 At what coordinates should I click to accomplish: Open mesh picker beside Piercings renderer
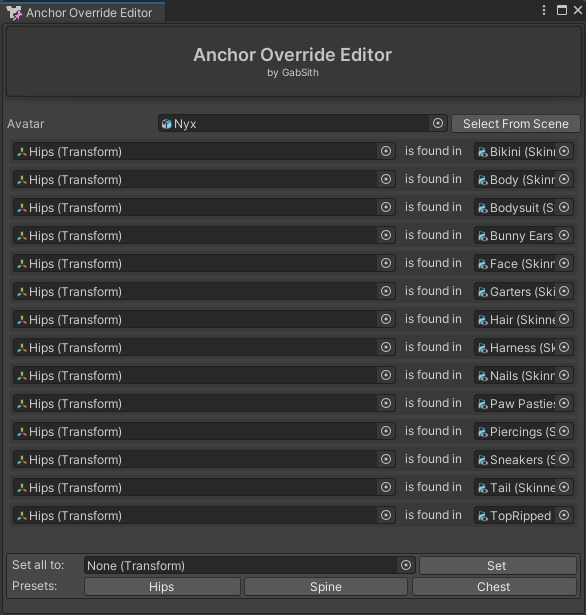(564, 431)
